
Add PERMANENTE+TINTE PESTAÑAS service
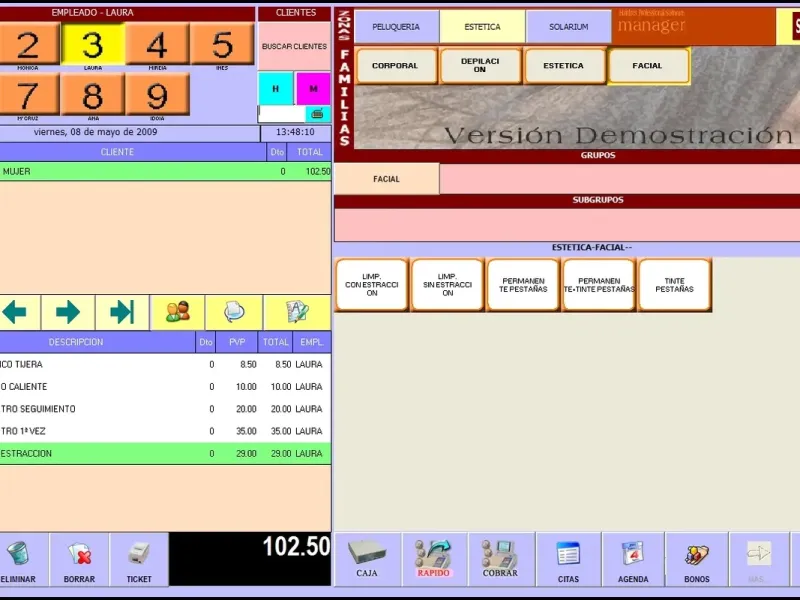point(599,285)
